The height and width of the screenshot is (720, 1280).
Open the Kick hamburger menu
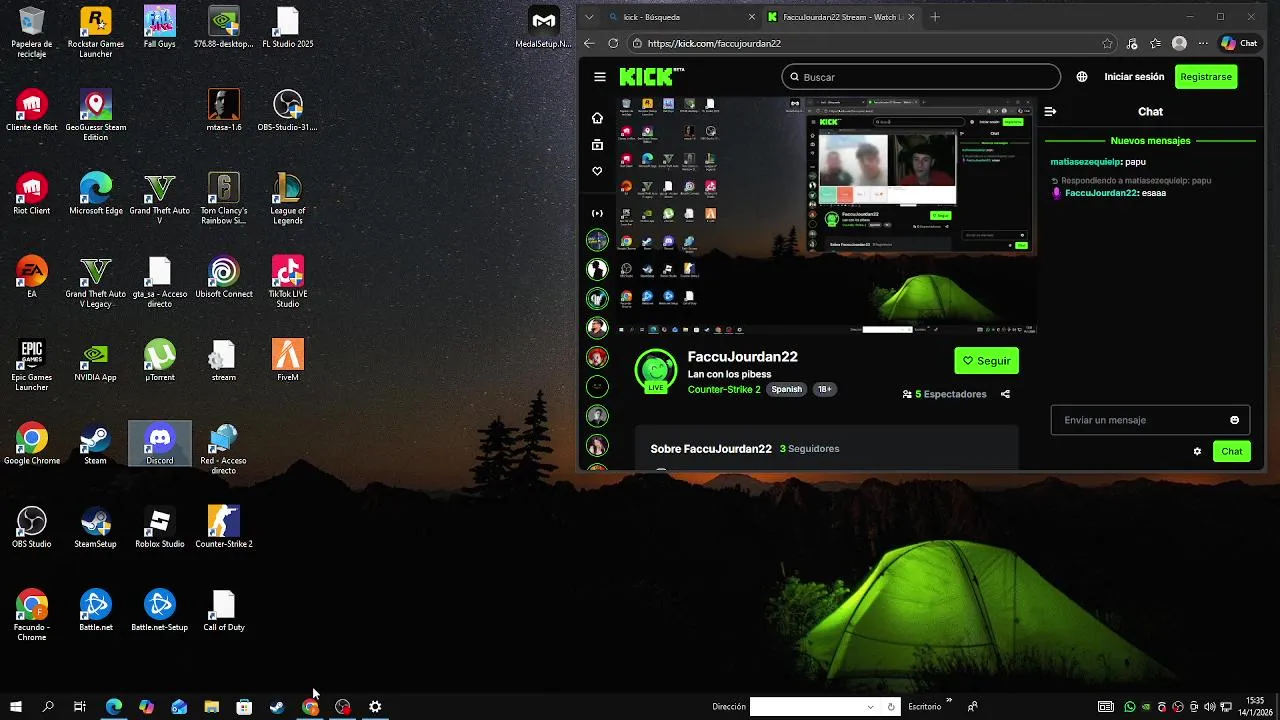point(599,77)
